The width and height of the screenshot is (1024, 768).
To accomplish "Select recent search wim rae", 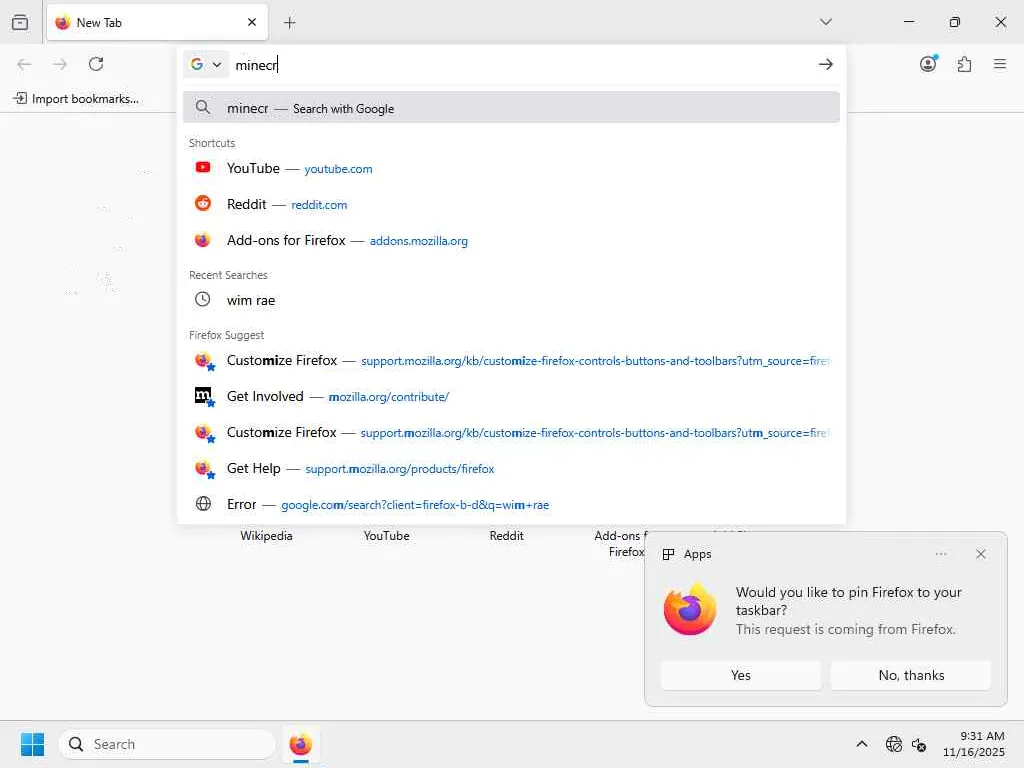I will (511, 300).
